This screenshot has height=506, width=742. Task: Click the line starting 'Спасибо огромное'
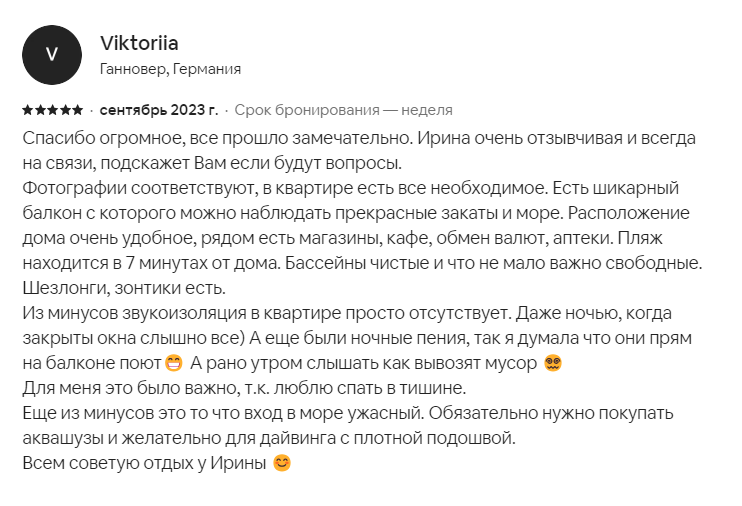pyautogui.click(x=359, y=138)
